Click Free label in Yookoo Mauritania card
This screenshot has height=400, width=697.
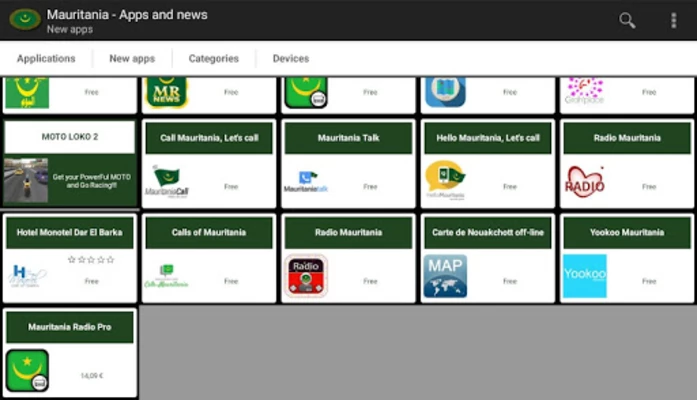click(649, 281)
